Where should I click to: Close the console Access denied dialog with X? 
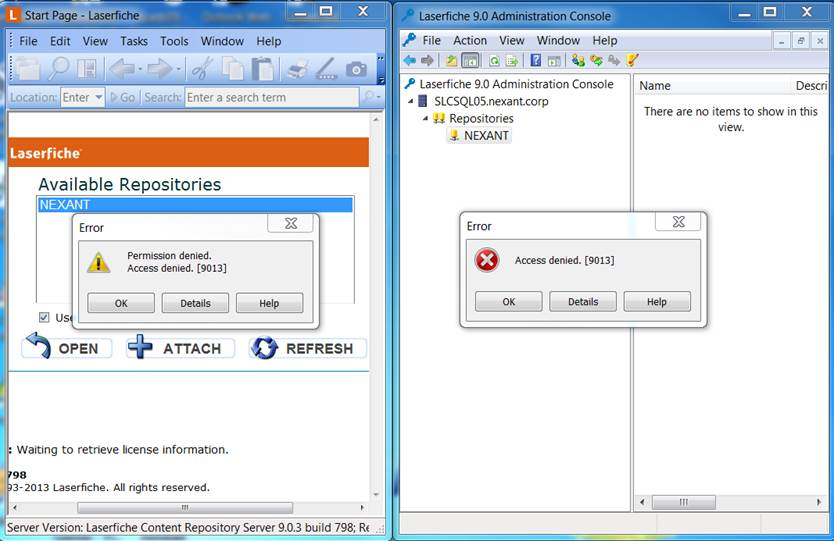(678, 222)
